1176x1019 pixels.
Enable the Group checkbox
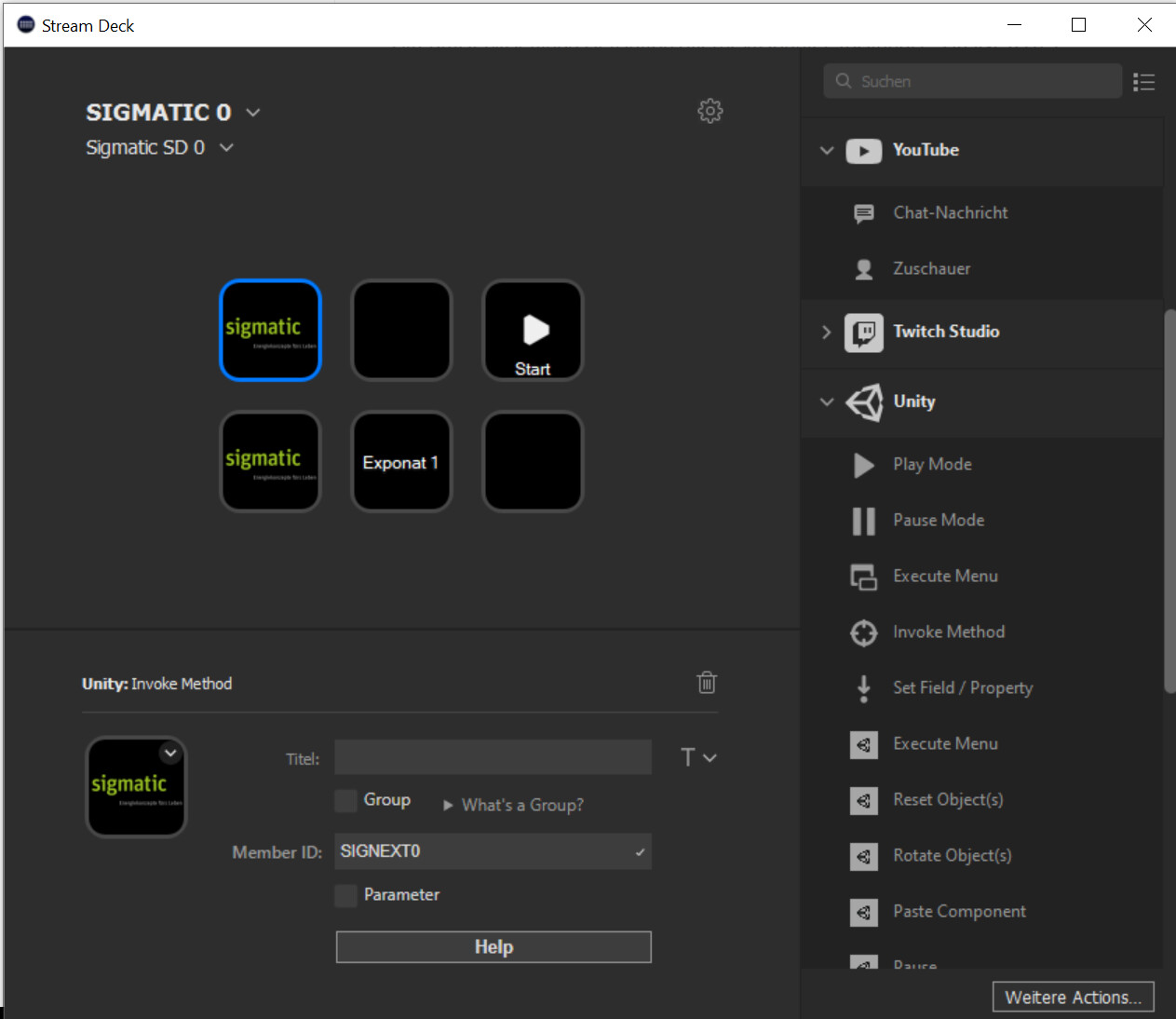click(345, 800)
